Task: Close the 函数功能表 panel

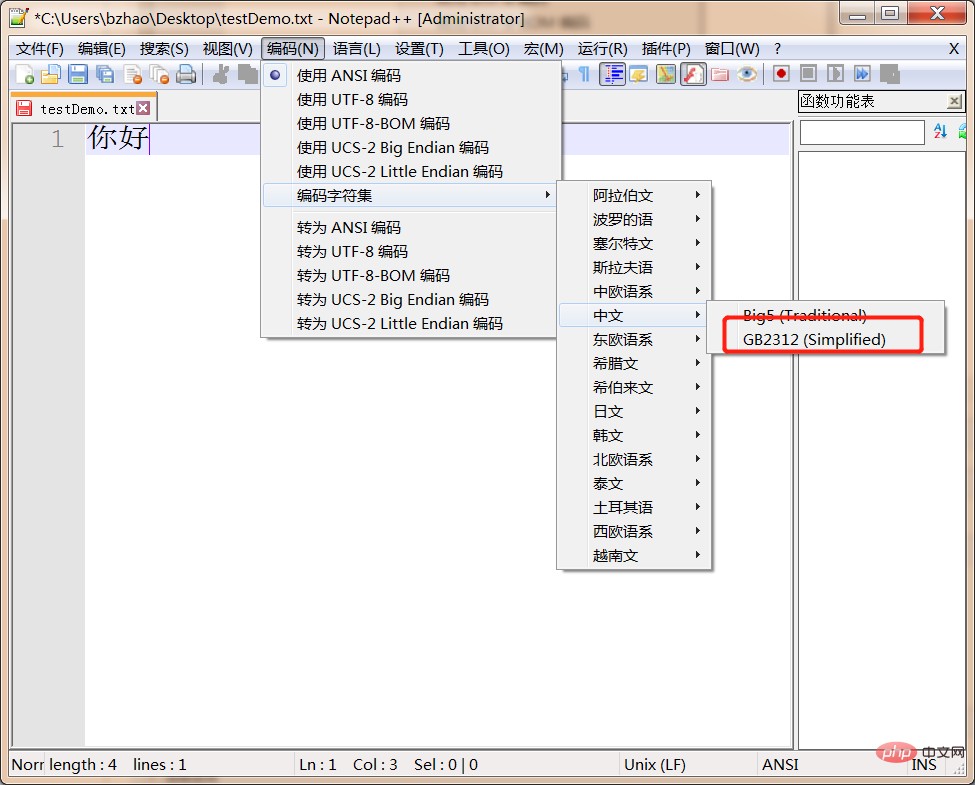Action: tap(954, 101)
